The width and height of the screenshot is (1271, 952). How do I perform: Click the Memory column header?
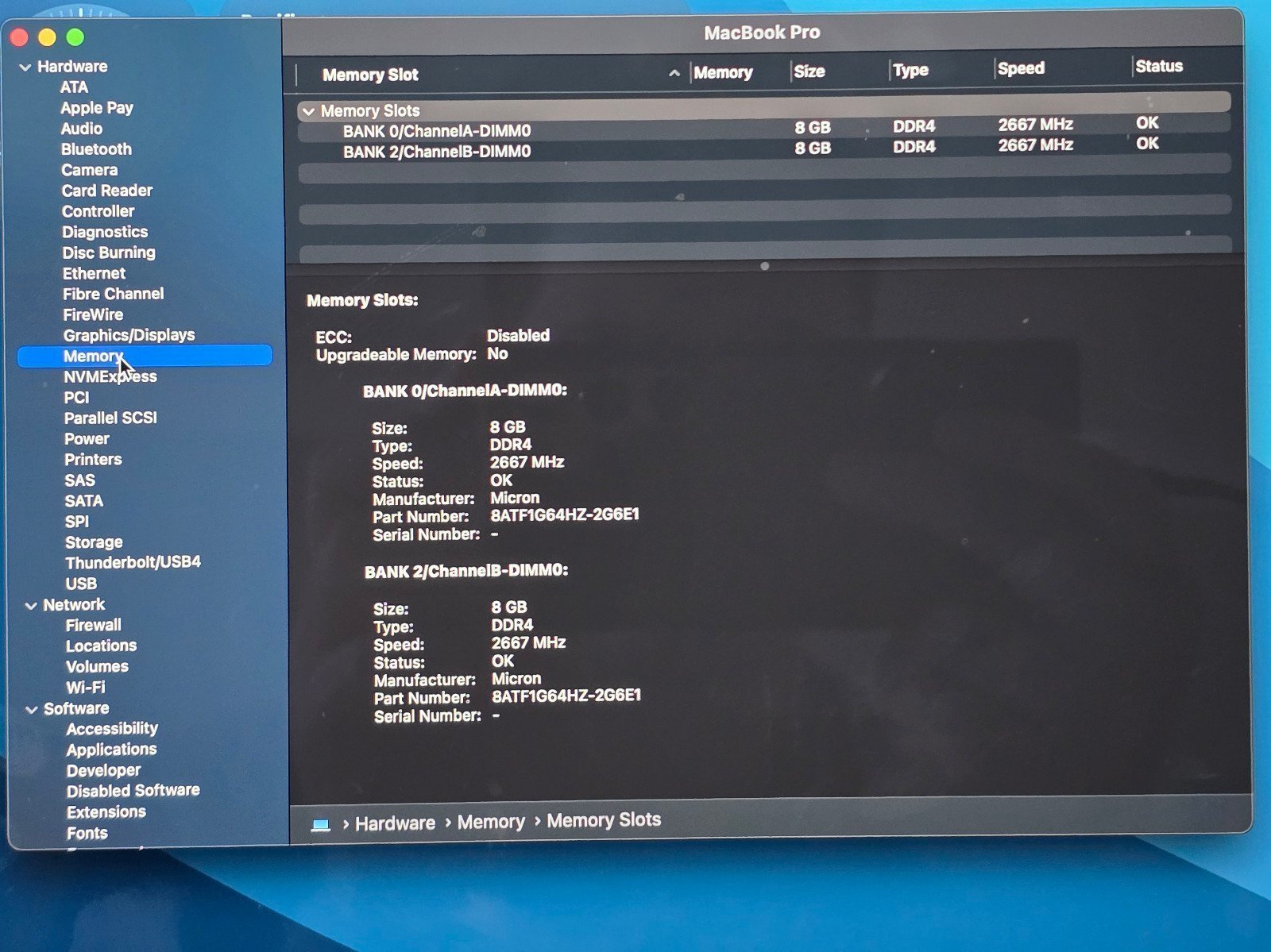pos(723,72)
